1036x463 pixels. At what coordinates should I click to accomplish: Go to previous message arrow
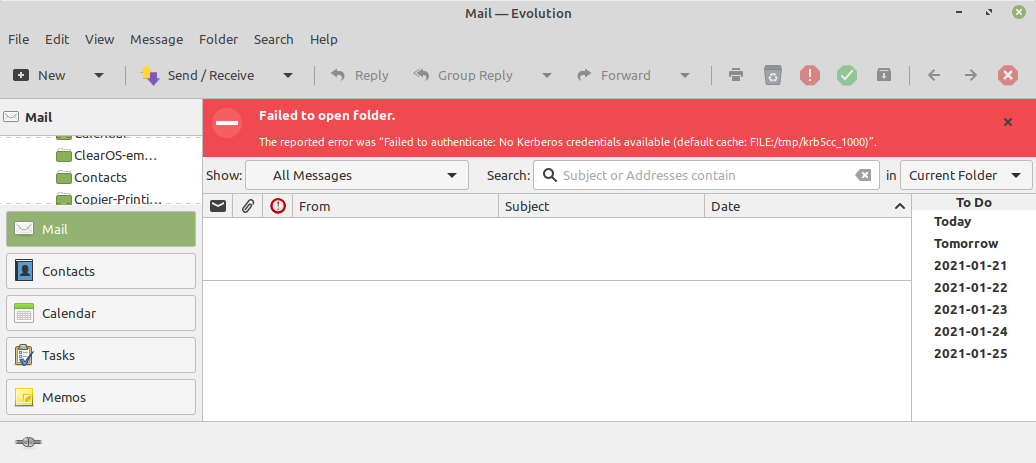(934, 75)
